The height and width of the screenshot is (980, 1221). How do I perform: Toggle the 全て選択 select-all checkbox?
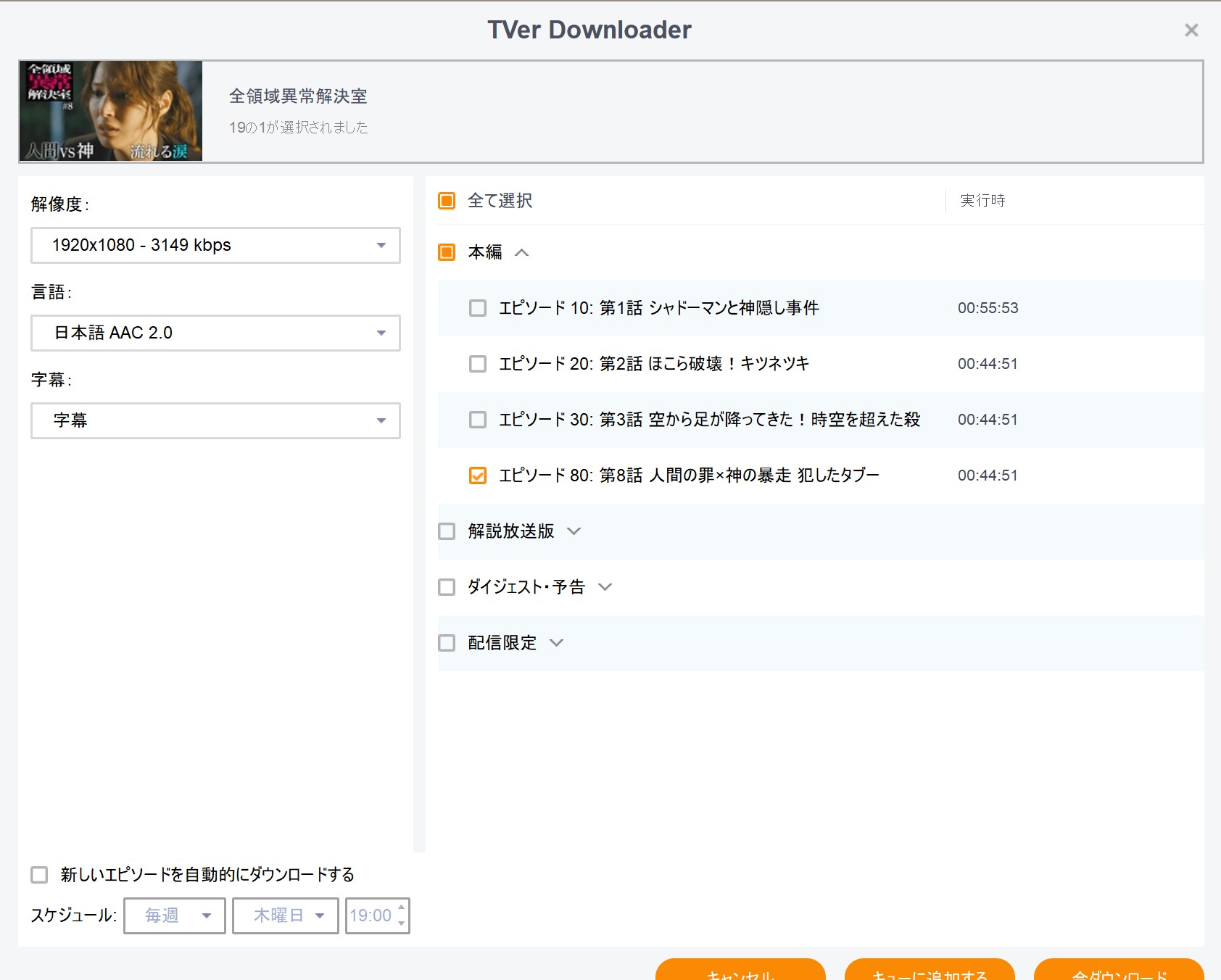(x=447, y=201)
